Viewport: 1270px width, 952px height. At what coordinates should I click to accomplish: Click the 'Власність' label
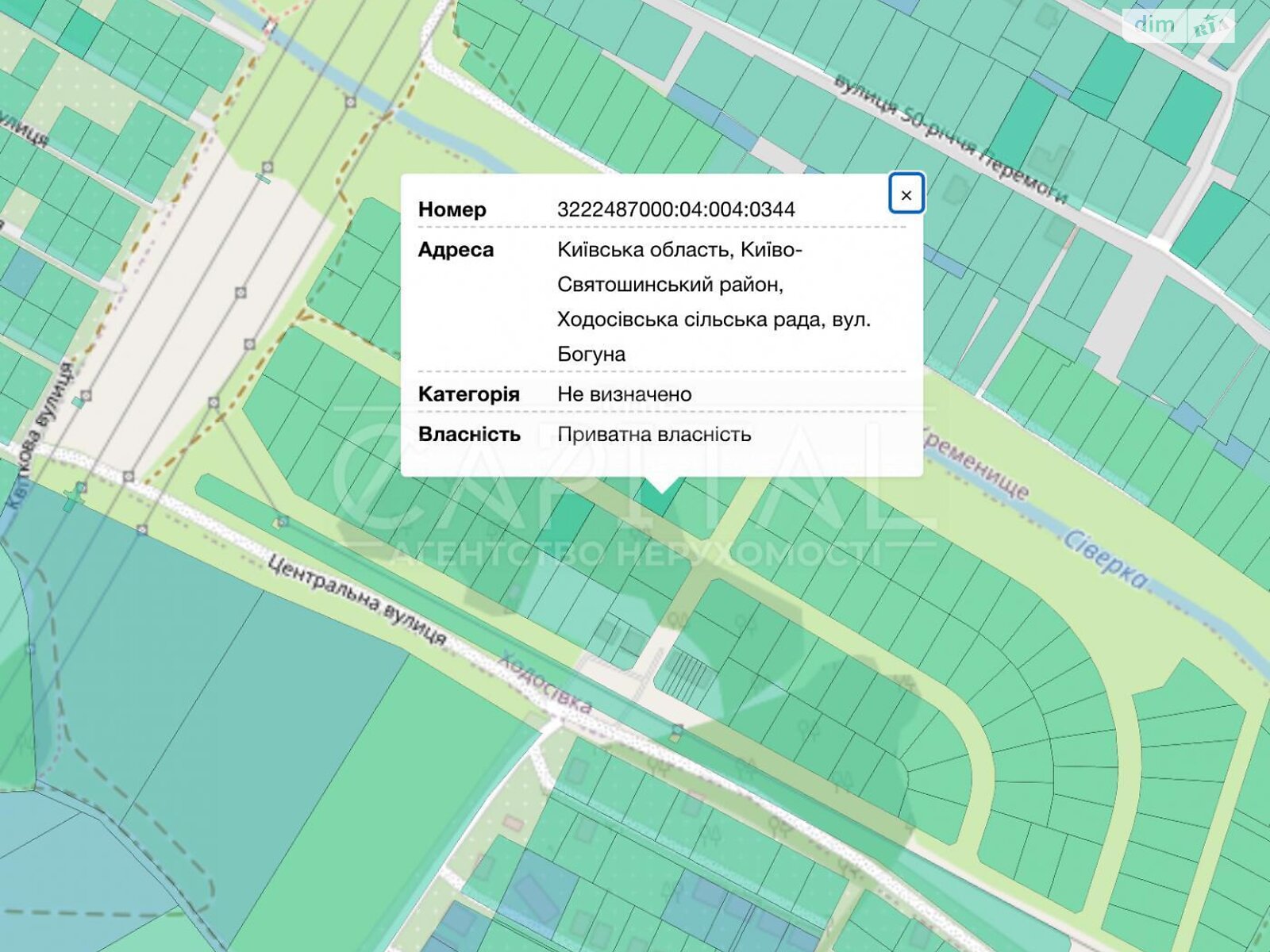click(x=469, y=435)
